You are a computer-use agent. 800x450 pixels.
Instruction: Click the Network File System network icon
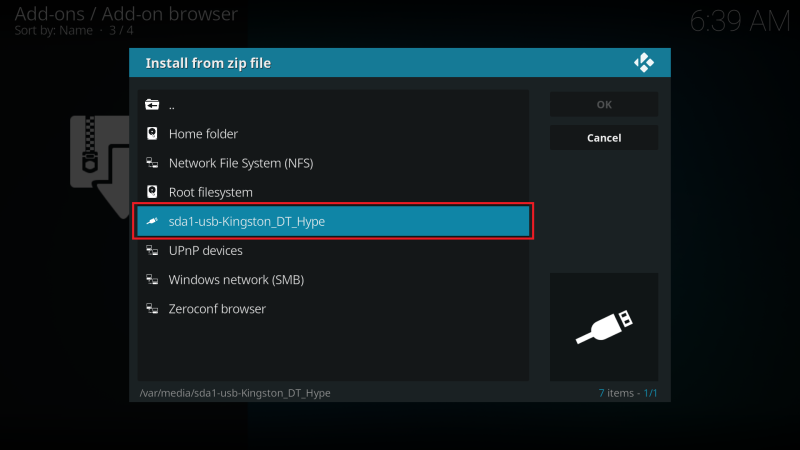pos(152,163)
